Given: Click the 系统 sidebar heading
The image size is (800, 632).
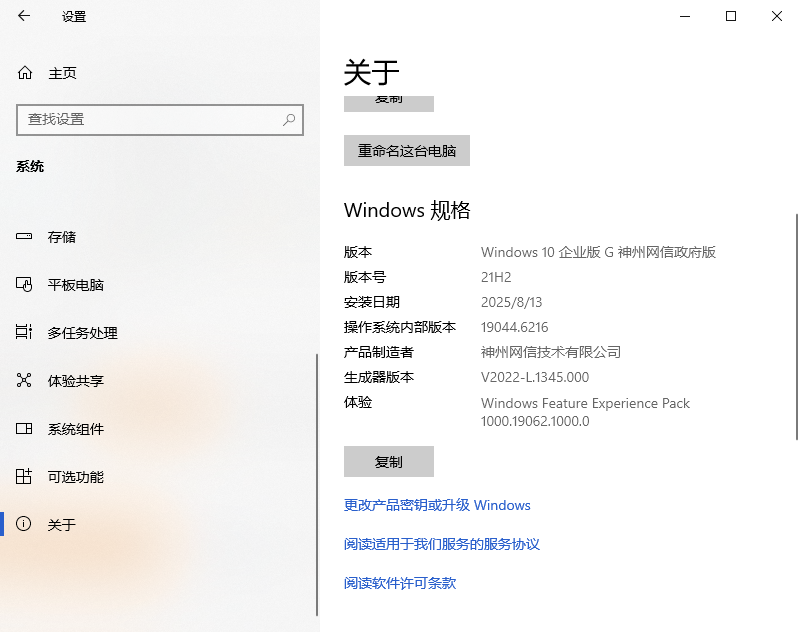Looking at the screenshot, I should (x=30, y=166).
